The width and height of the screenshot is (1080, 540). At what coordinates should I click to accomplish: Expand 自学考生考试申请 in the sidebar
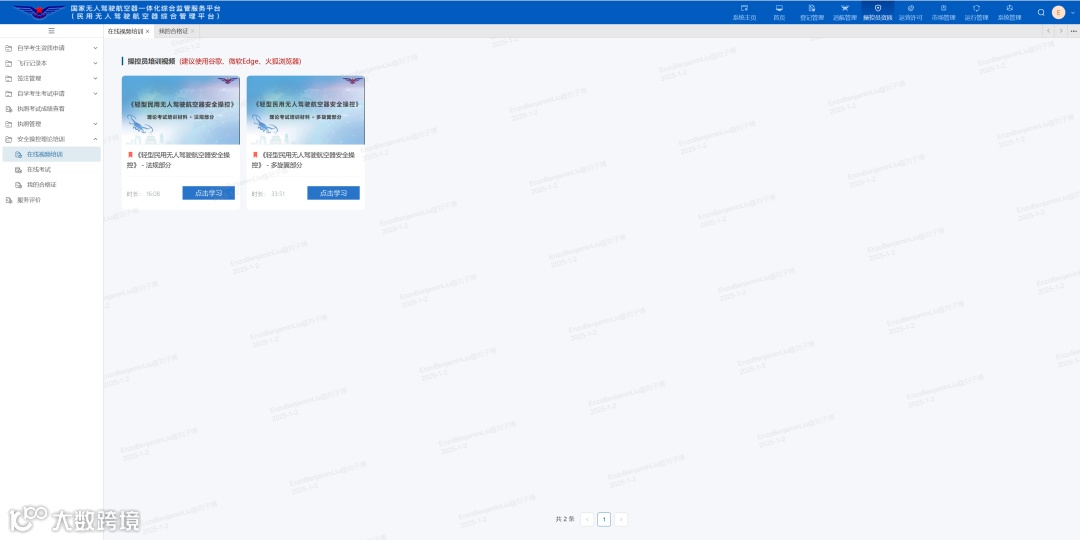(x=52, y=94)
